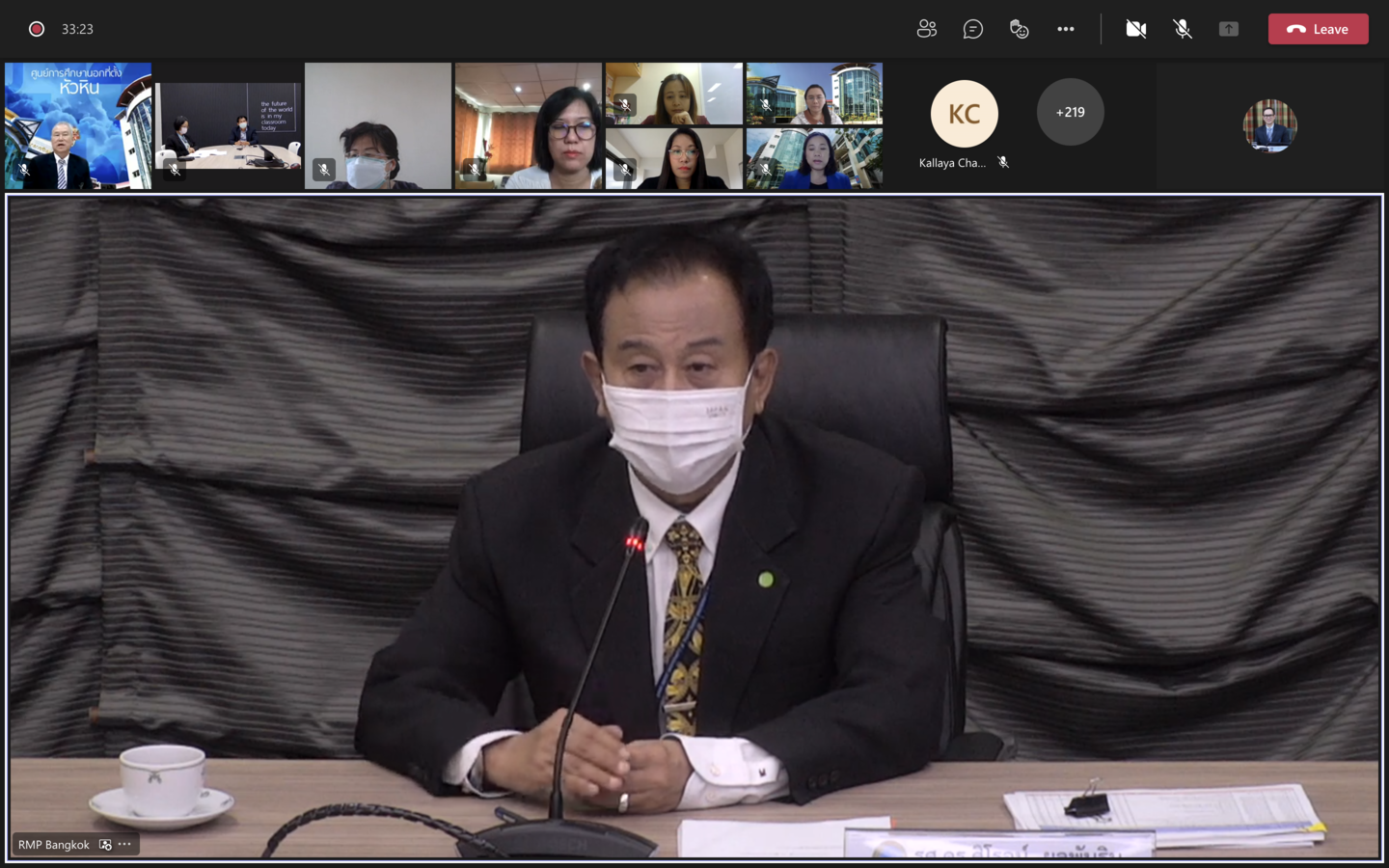Click the share content icon

[x=1229, y=29]
